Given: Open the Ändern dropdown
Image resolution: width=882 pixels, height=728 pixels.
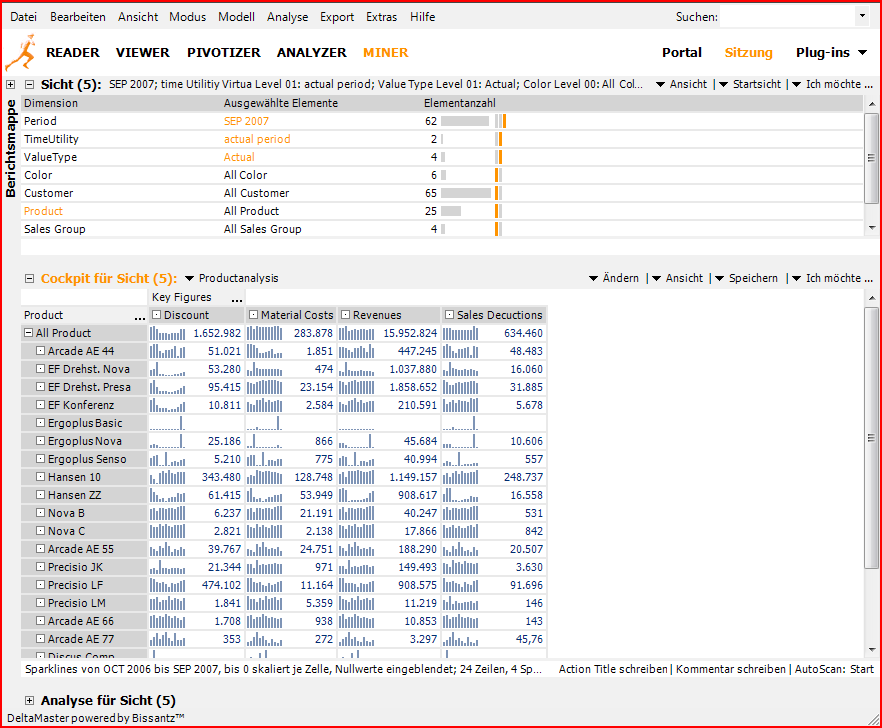Looking at the screenshot, I should (x=614, y=278).
